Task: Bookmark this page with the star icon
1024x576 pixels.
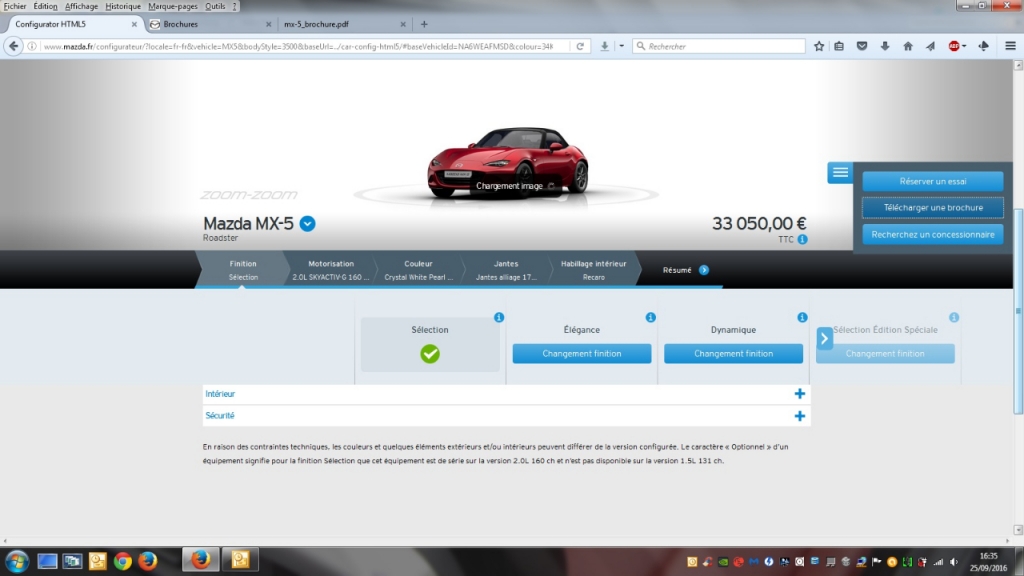Action: pos(819,46)
